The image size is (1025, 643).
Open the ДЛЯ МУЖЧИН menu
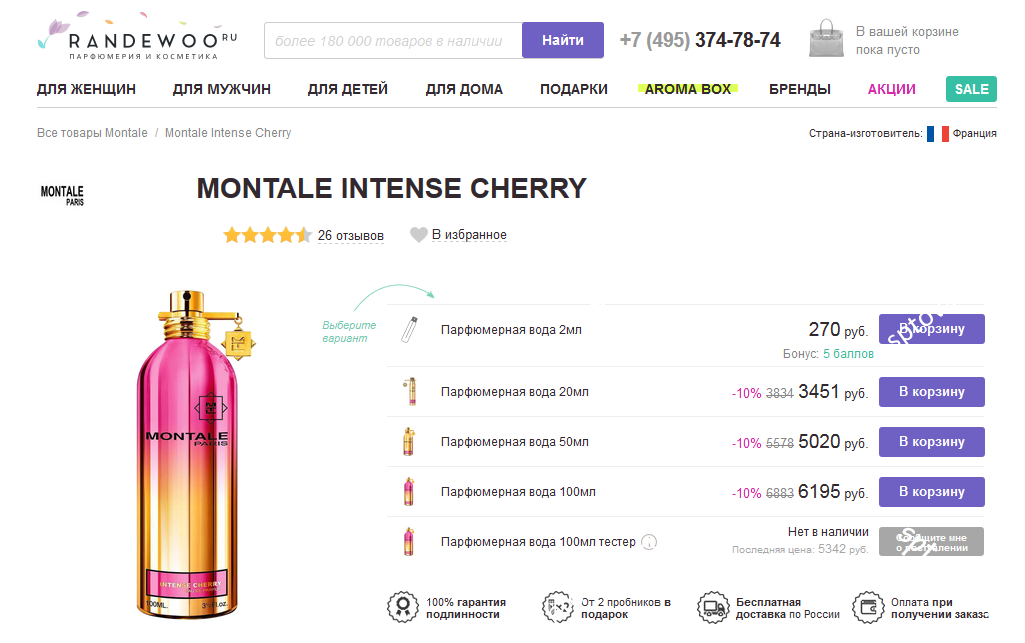click(x=222, y=89)
